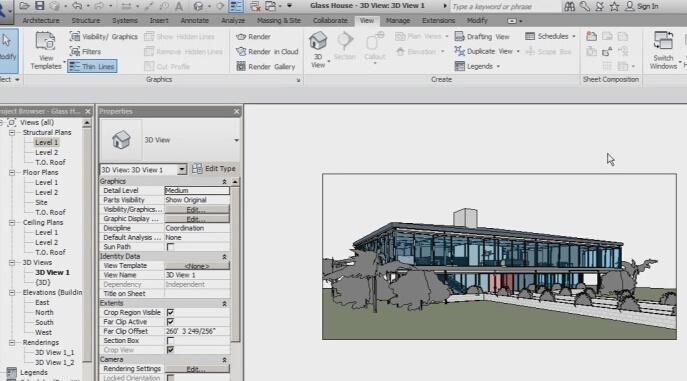Open the 3D View type selector dropdown
The image size is (687, 381).
pyautogui.click(x=236, y=140)
